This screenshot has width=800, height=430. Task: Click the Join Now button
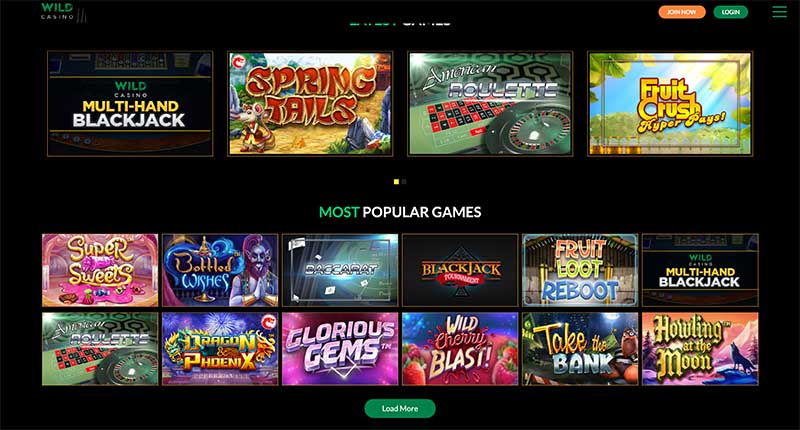(682, 12)
